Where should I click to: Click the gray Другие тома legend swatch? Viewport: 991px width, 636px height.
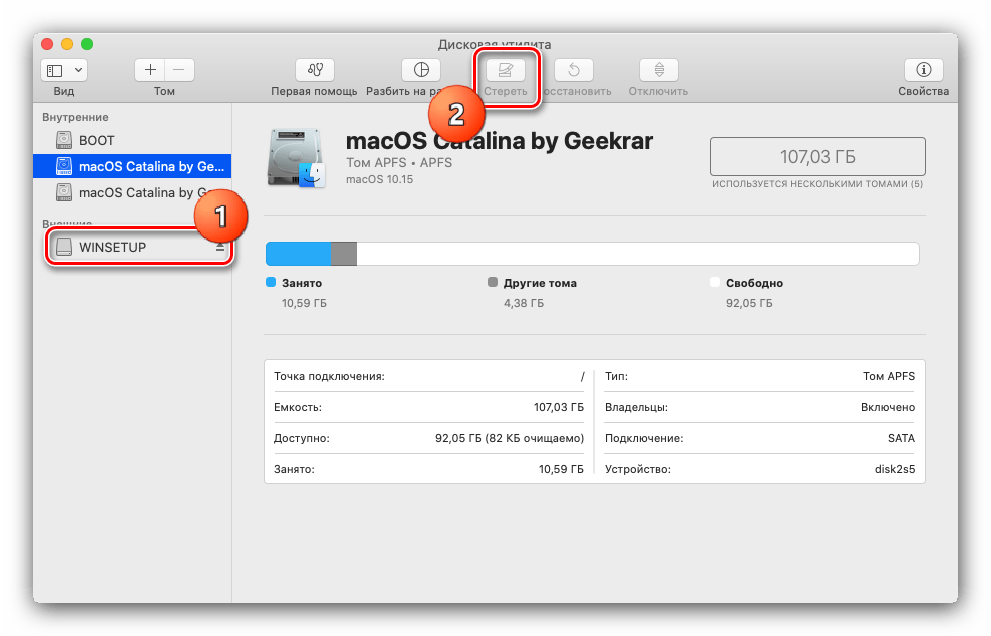(x=493, y=282)
